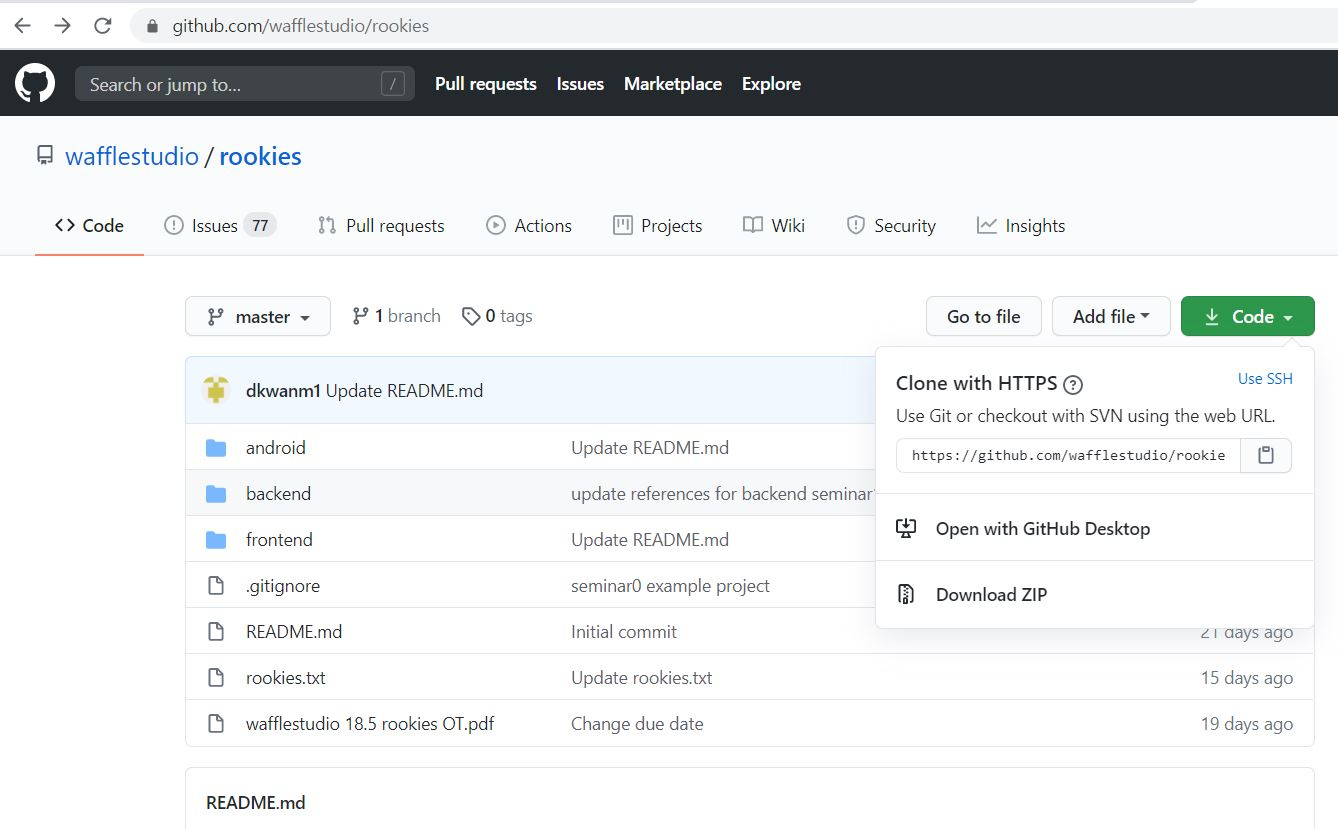
Task: Click the GitHub search input field
Action: pyautogui.click(x=245, y=84)
